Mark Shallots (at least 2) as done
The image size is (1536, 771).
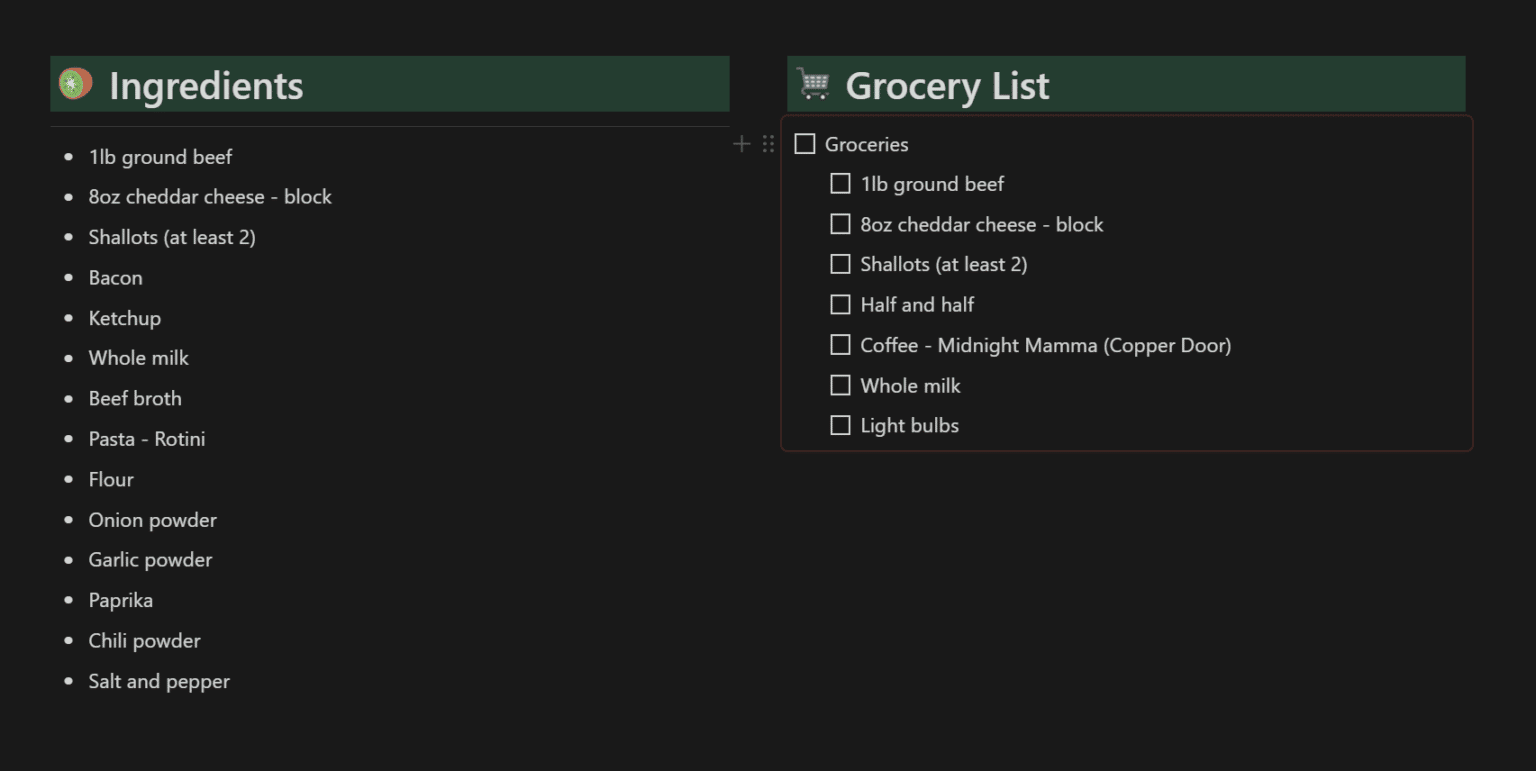pyautogui.click(x=841, y=264)
